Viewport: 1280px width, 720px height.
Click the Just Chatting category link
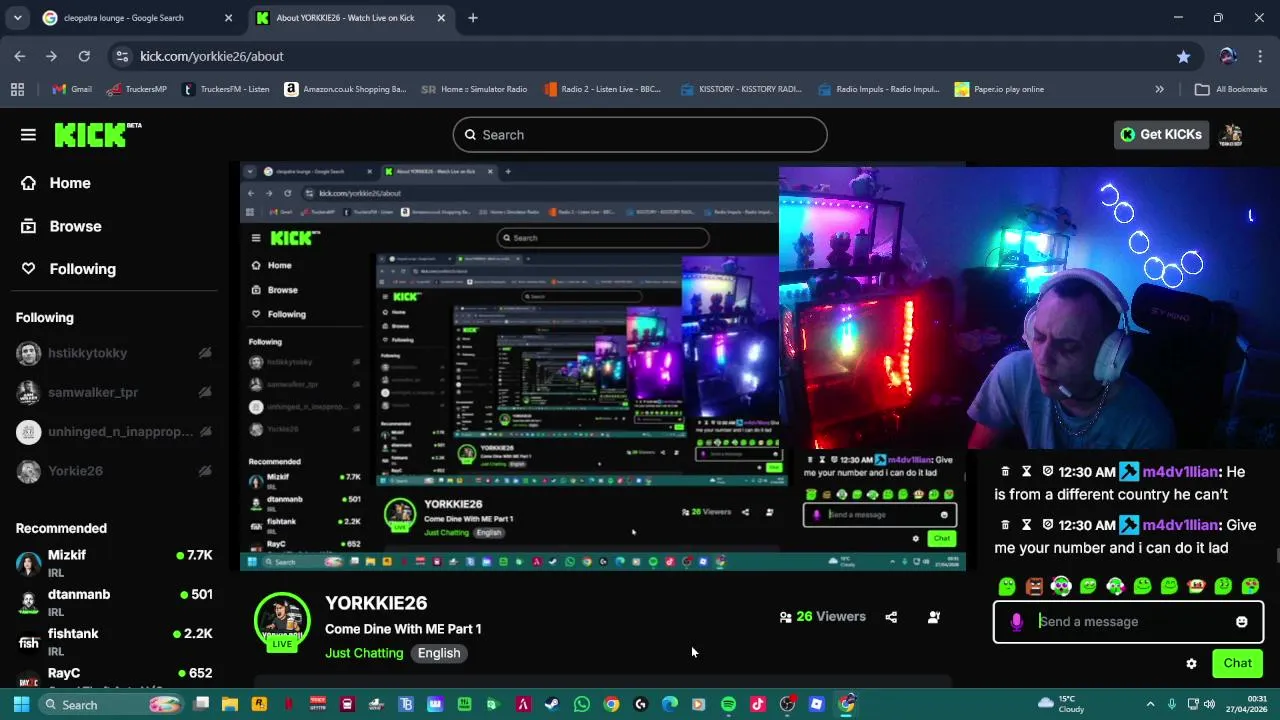tap(364, 653)
